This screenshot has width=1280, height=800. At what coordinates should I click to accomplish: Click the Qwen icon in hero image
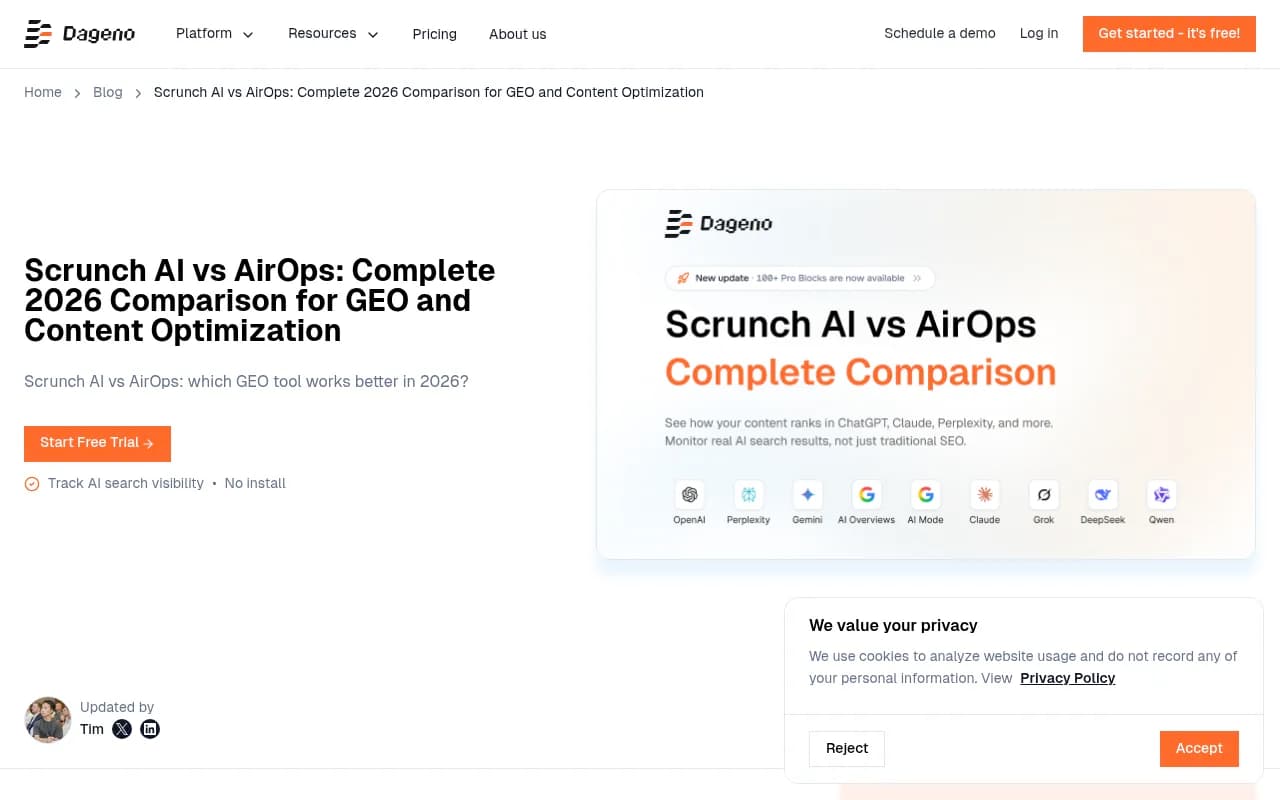(x=1162, y=494)
